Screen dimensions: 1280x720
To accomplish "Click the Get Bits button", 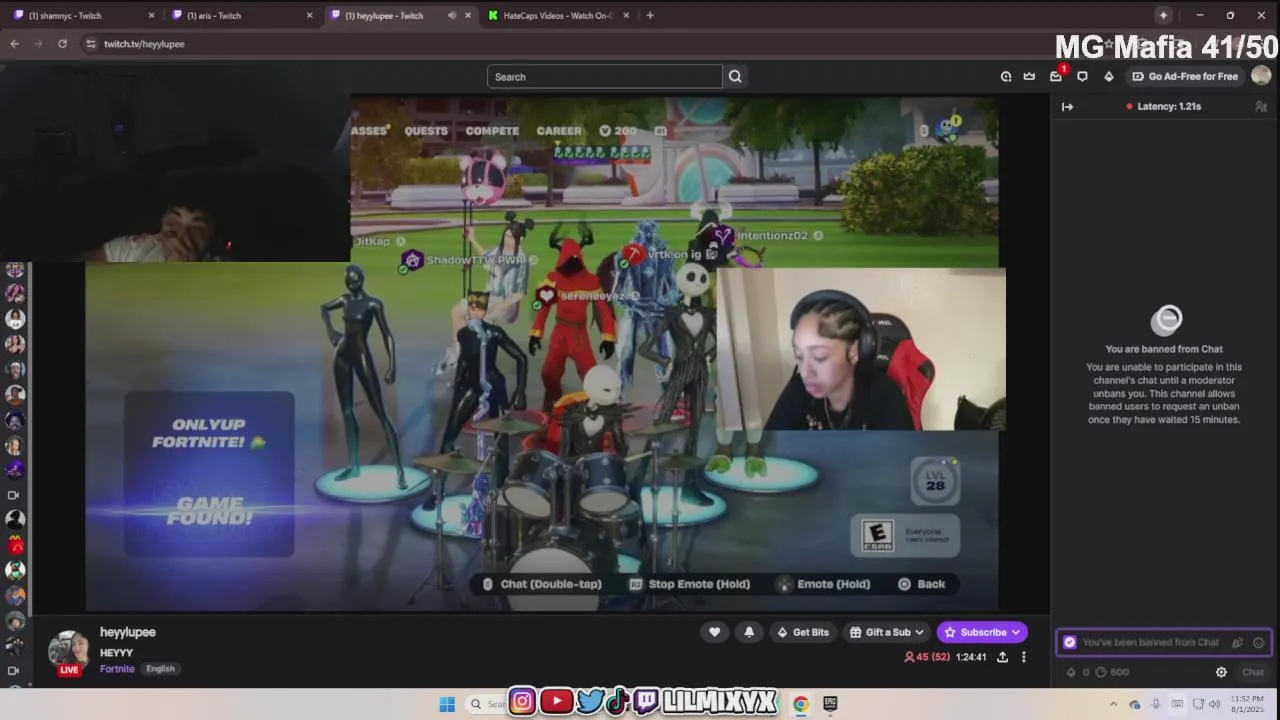I will [x=802, y=632].
